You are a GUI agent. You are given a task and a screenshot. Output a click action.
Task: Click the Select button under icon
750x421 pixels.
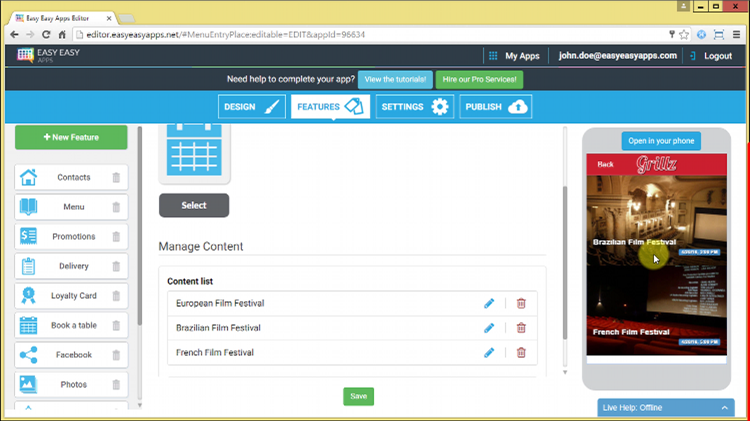pyautogui.click(x=194, y=205)
